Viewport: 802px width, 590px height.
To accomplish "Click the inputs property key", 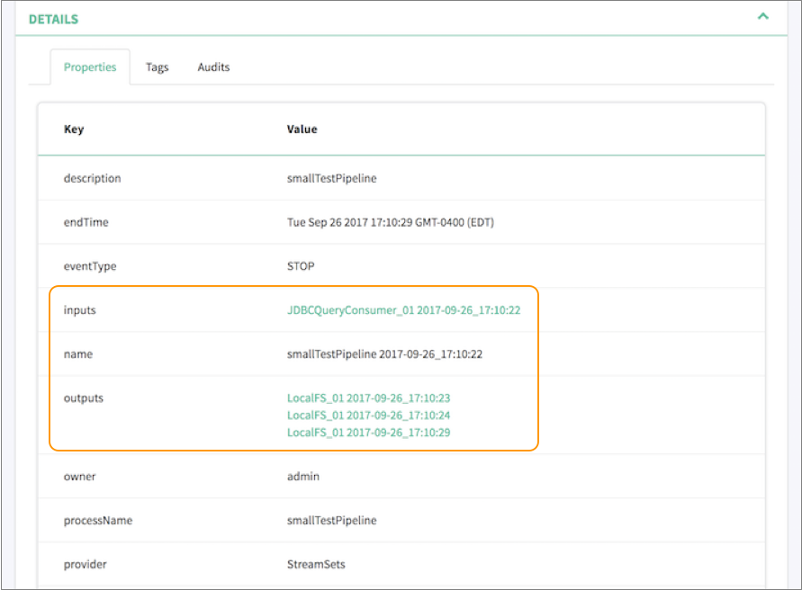I will tap(80, 310).
